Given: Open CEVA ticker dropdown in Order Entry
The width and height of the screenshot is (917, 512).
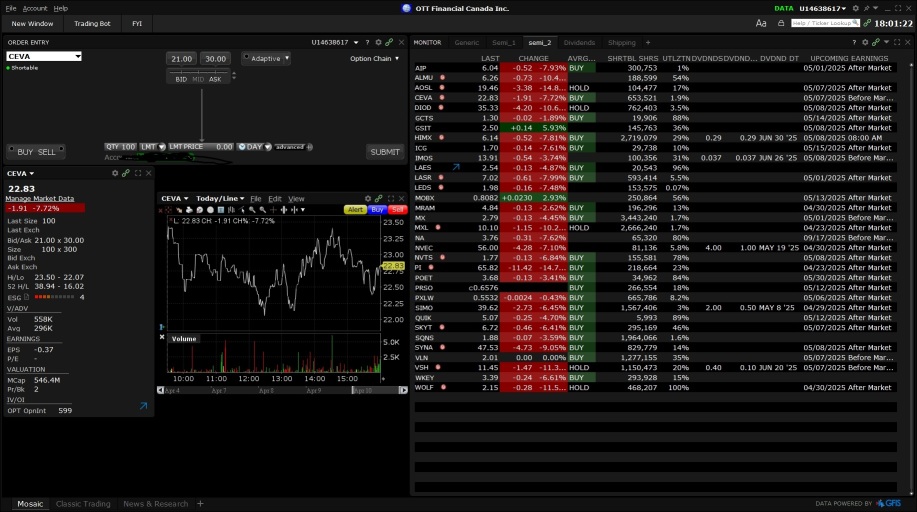Looking at the screenshot, I should [x=78, y=56].
